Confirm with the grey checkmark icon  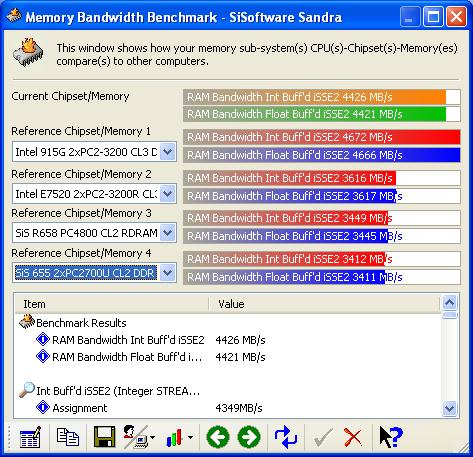(x=323, y=437)
